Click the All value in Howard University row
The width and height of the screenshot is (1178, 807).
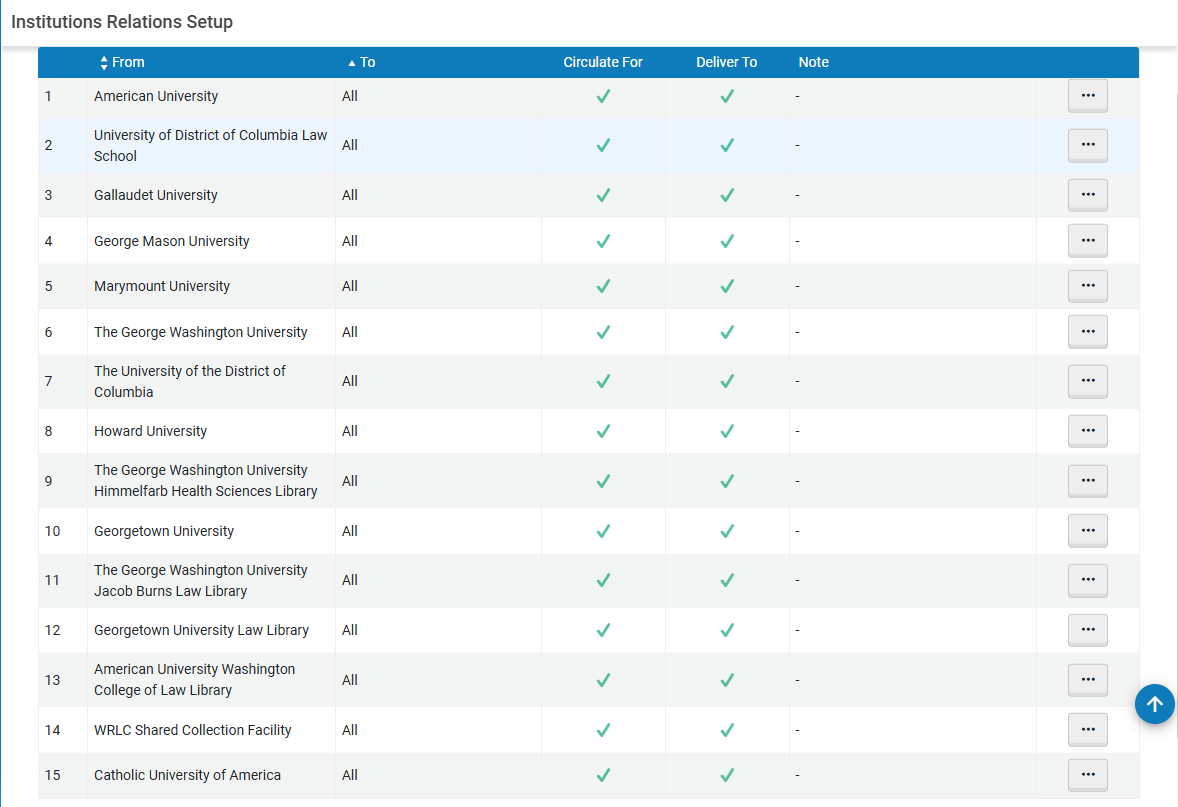(349, 431)
